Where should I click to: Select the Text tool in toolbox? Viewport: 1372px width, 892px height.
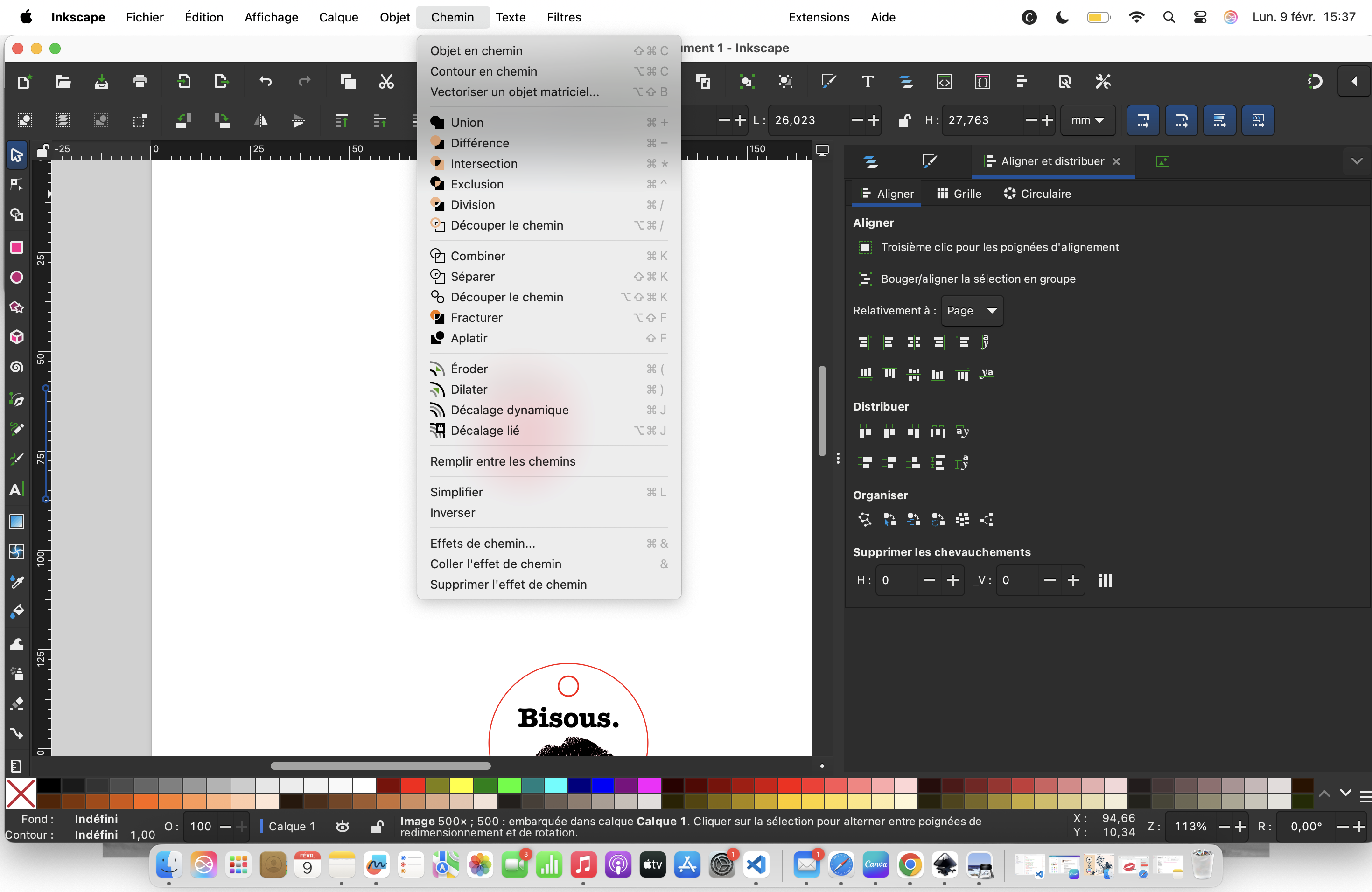pos(16,489)
